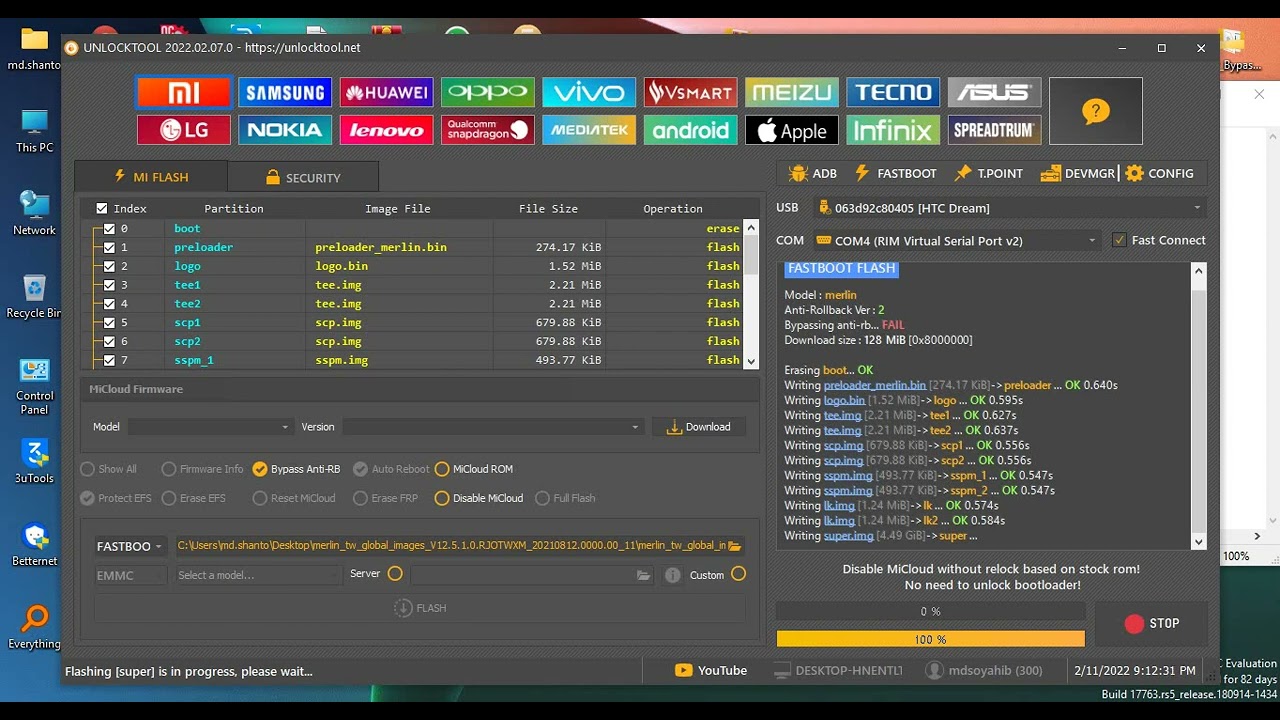Viewport: 1280px width, 720px height.
Task: Open Betternet desktop shortcut
Action: (35, 544)
